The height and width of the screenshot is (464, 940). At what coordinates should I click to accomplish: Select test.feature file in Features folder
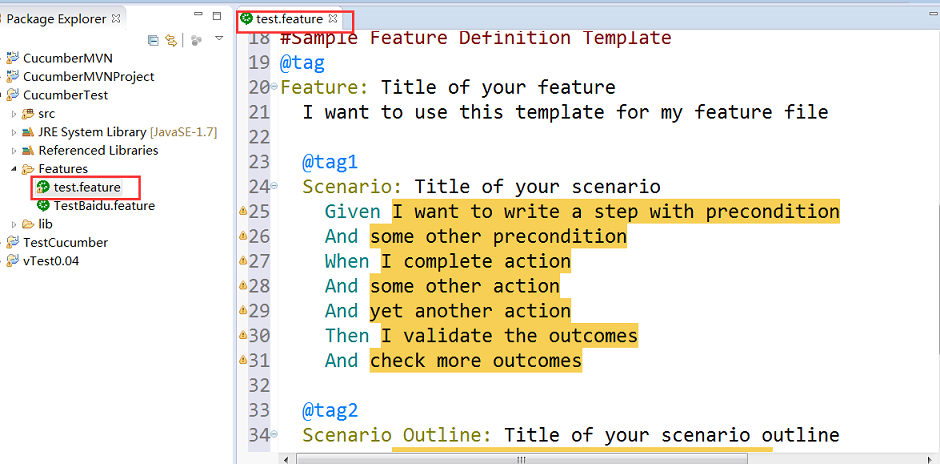tap(86, 187)
